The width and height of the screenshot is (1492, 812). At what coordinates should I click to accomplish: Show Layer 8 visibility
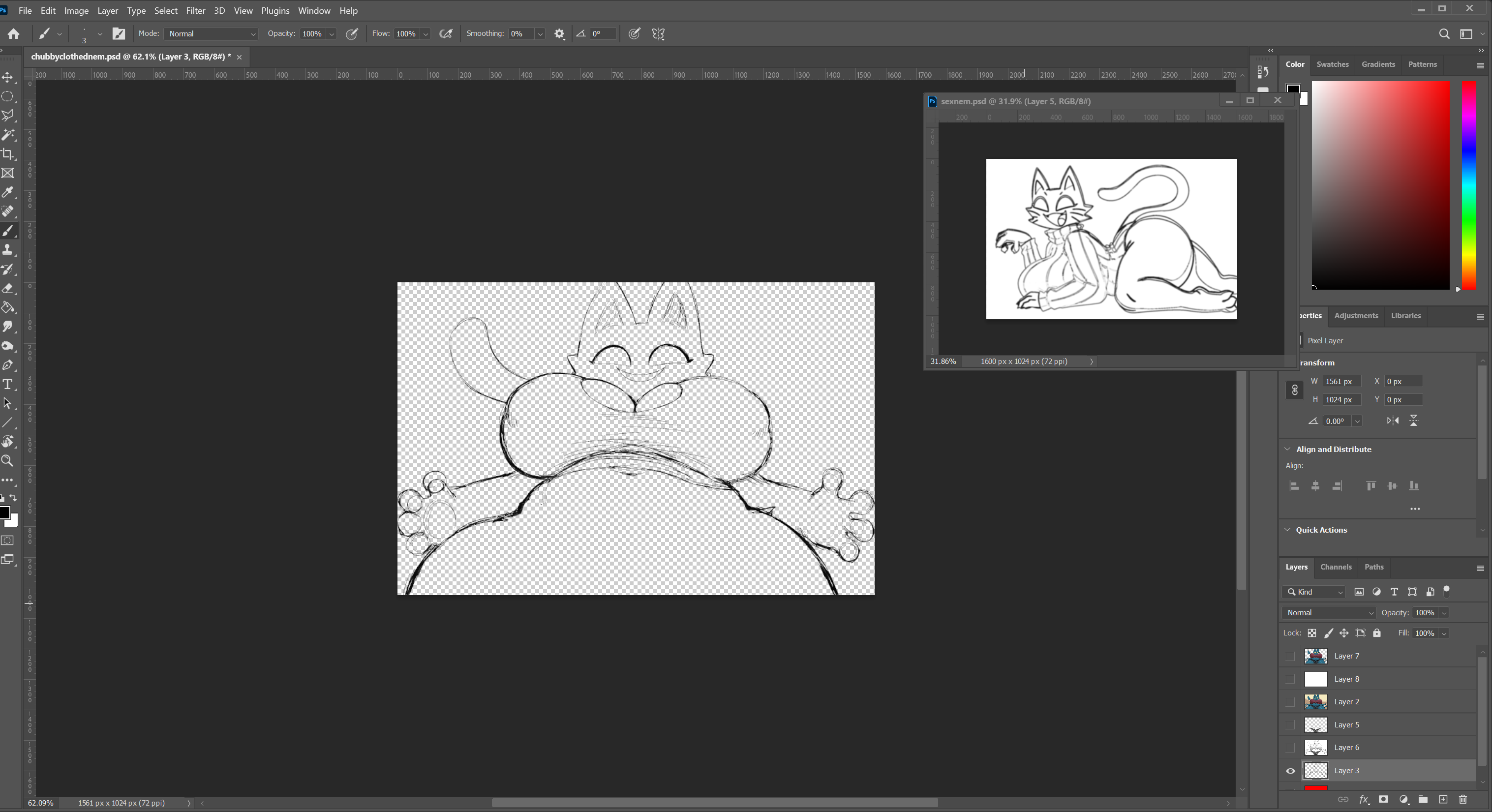tap(1290, 679)
